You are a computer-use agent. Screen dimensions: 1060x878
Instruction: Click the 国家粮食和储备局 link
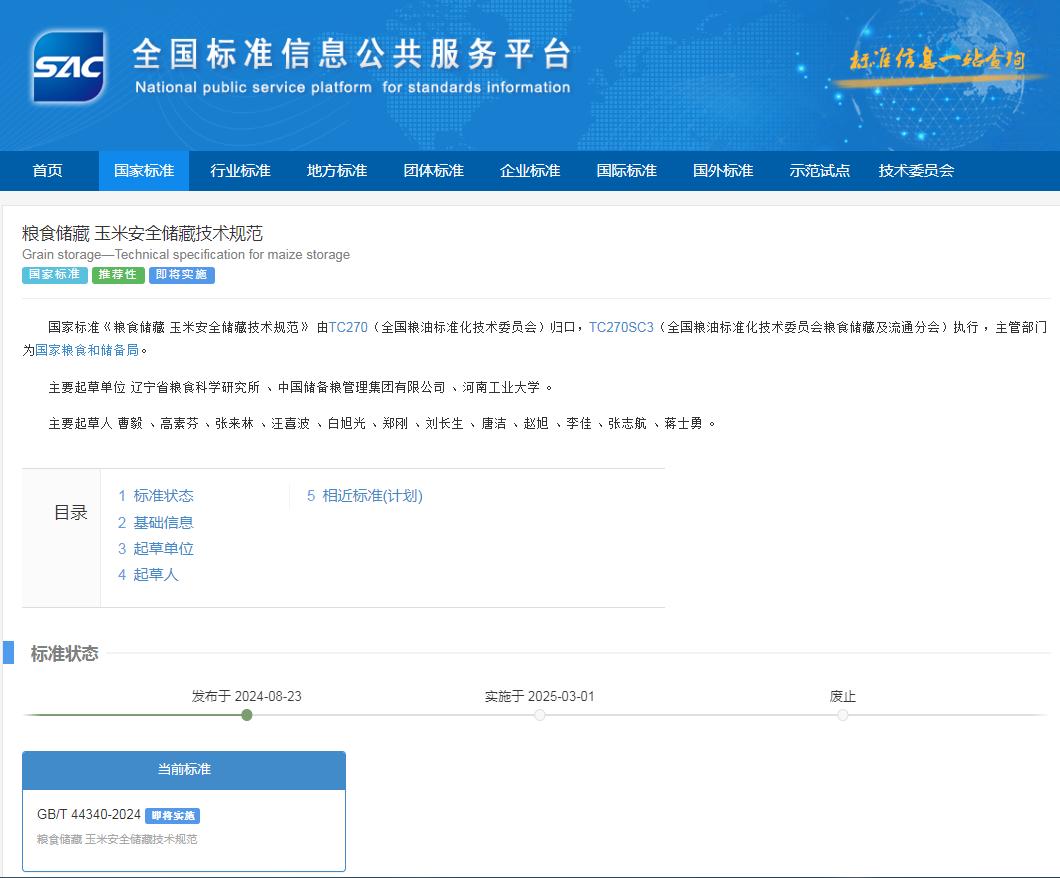pyautogui.click(x=87, y=350)
